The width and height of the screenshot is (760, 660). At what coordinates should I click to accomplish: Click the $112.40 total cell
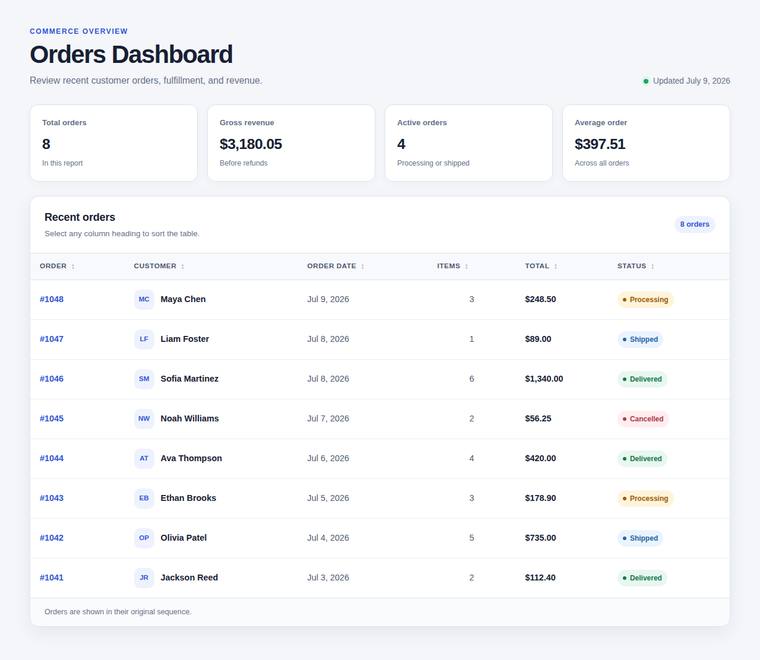[x=540, y=578]
